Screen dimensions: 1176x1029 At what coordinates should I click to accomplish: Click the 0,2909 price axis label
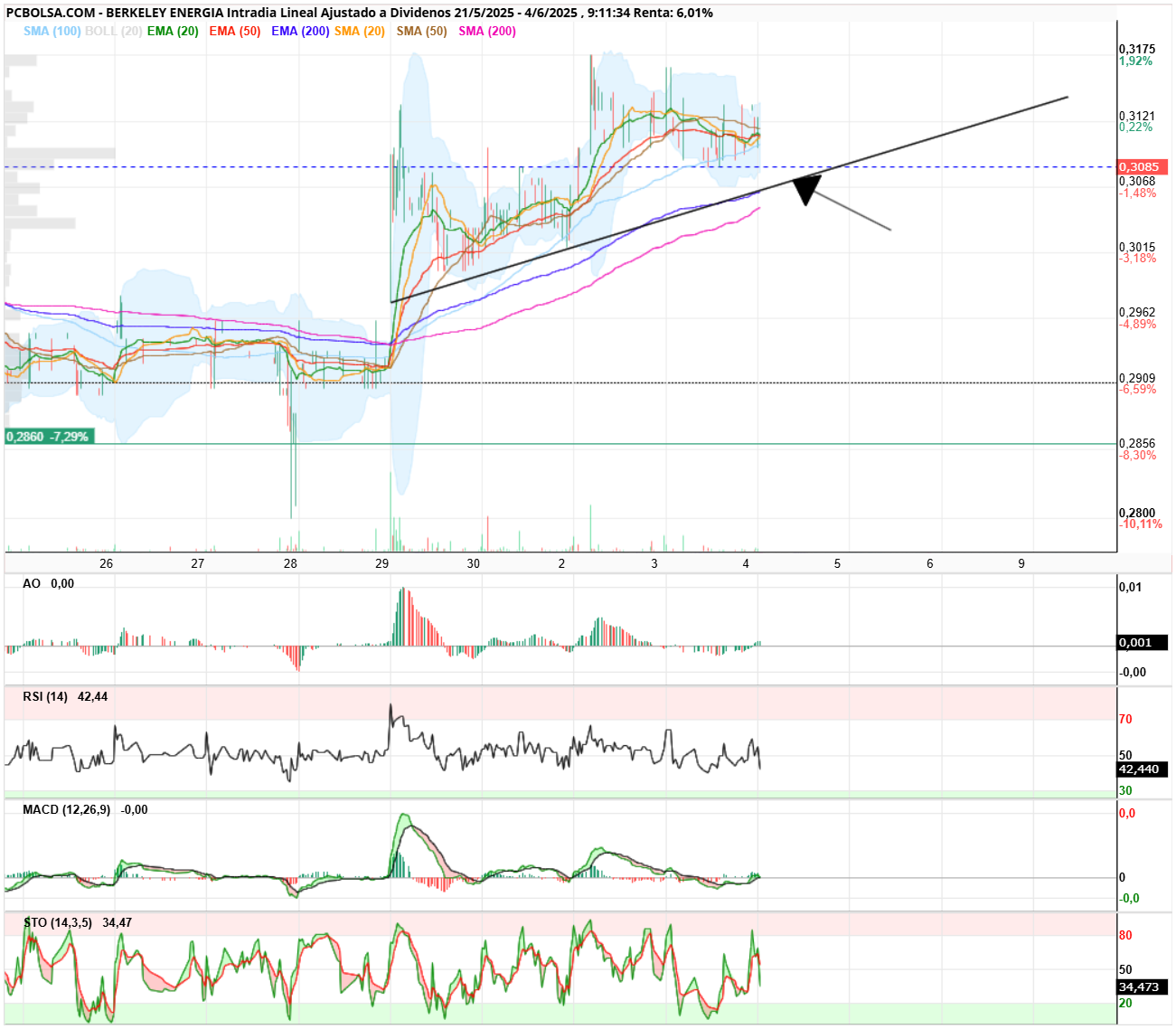click(x=1137, y=378)
